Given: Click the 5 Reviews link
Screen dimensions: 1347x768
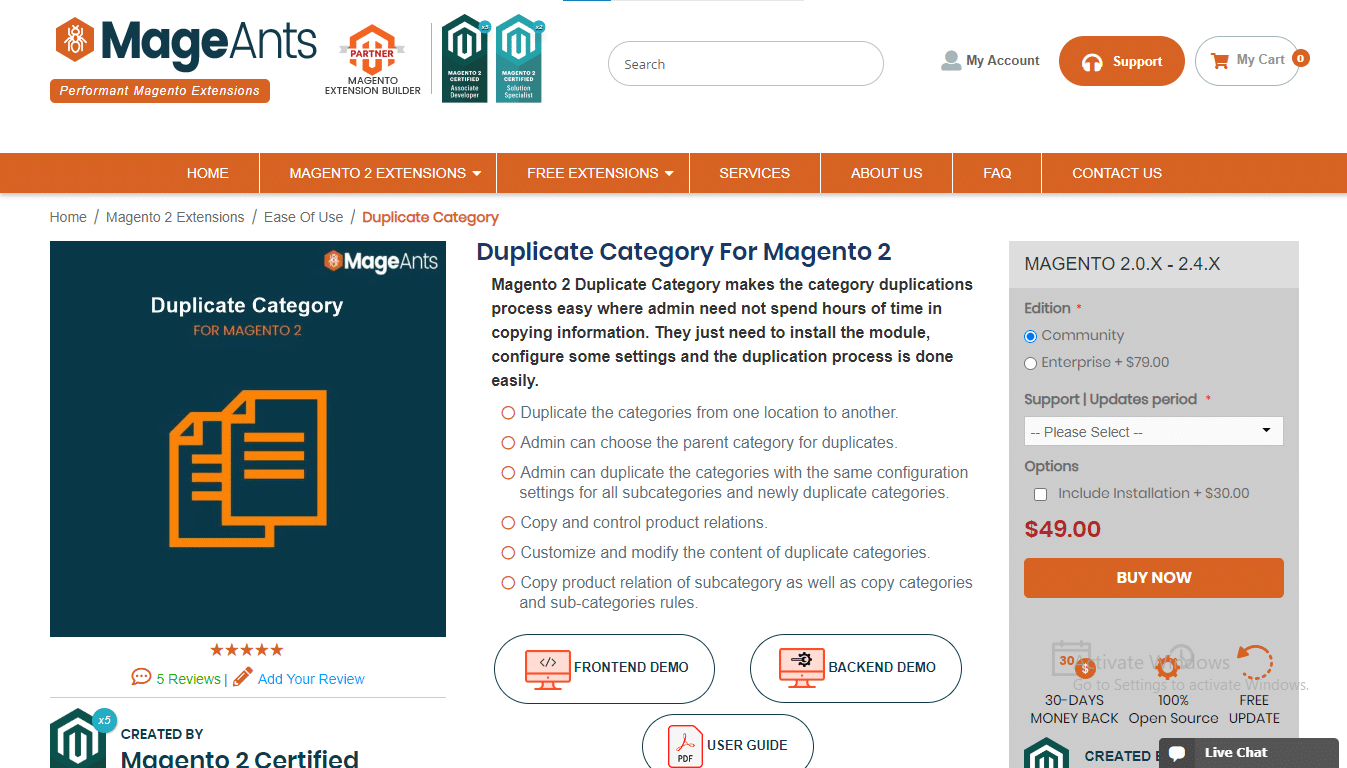Looking at the screenshot, I should (188, 679).
